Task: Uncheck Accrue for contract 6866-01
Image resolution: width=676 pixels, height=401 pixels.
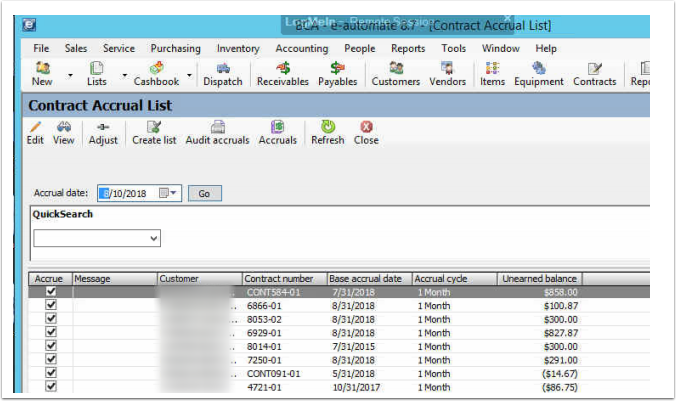Action: [51, 305]
